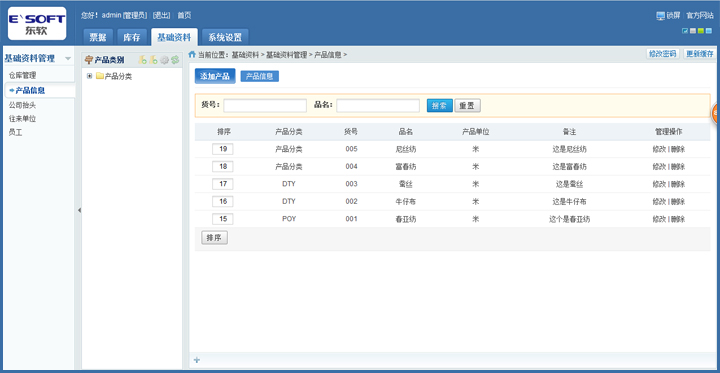
Task: Click the 货号 cell reading 003
Action: (351, 184)
